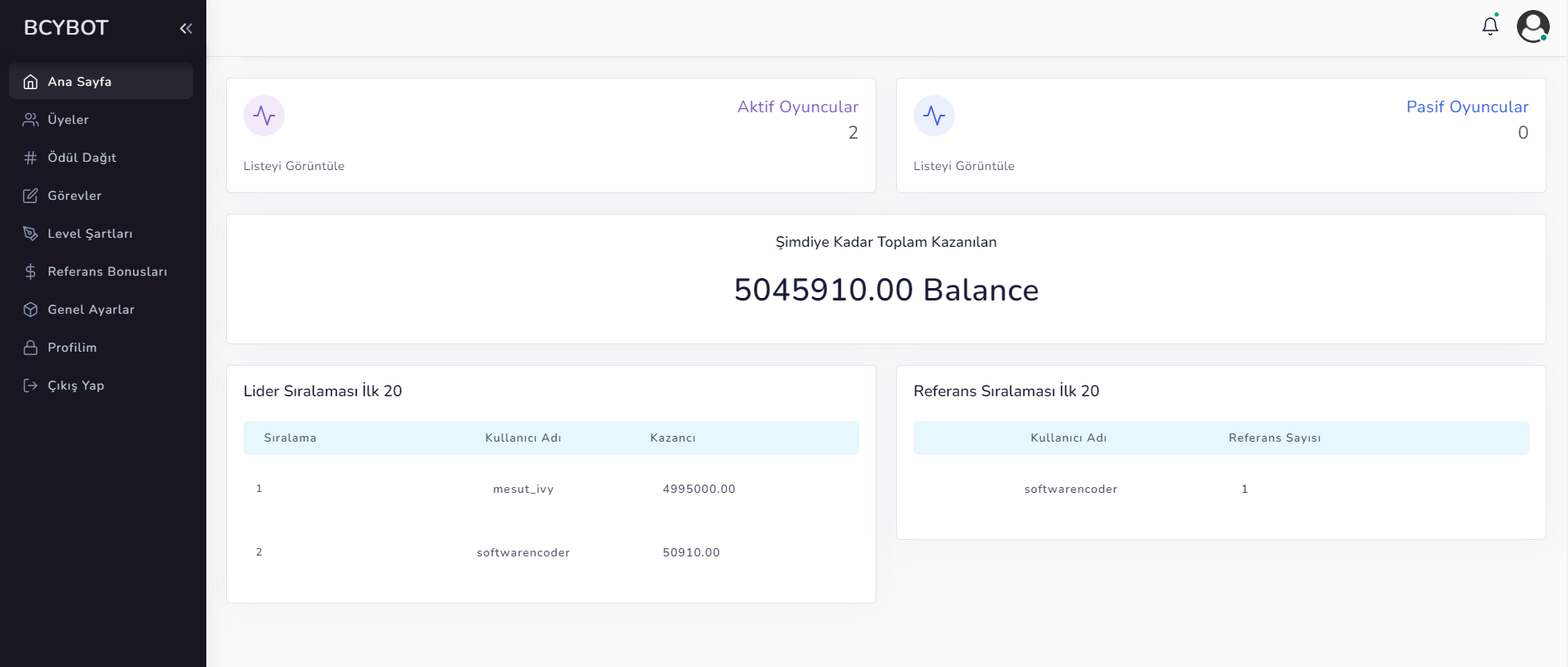
Task: View the active players list link
Action: pyautogui.click(x=294, y=166)
